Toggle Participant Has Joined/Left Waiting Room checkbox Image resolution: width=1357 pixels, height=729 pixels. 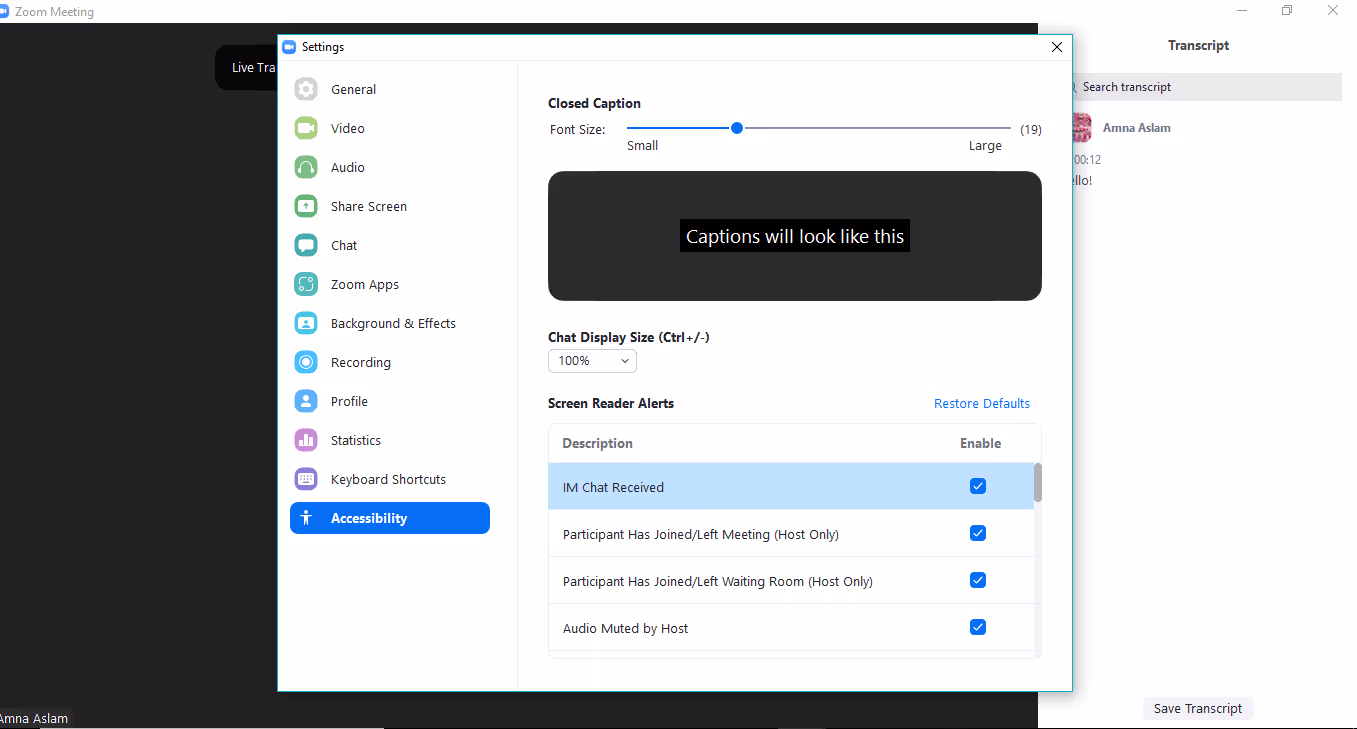(x=978, y=580)
